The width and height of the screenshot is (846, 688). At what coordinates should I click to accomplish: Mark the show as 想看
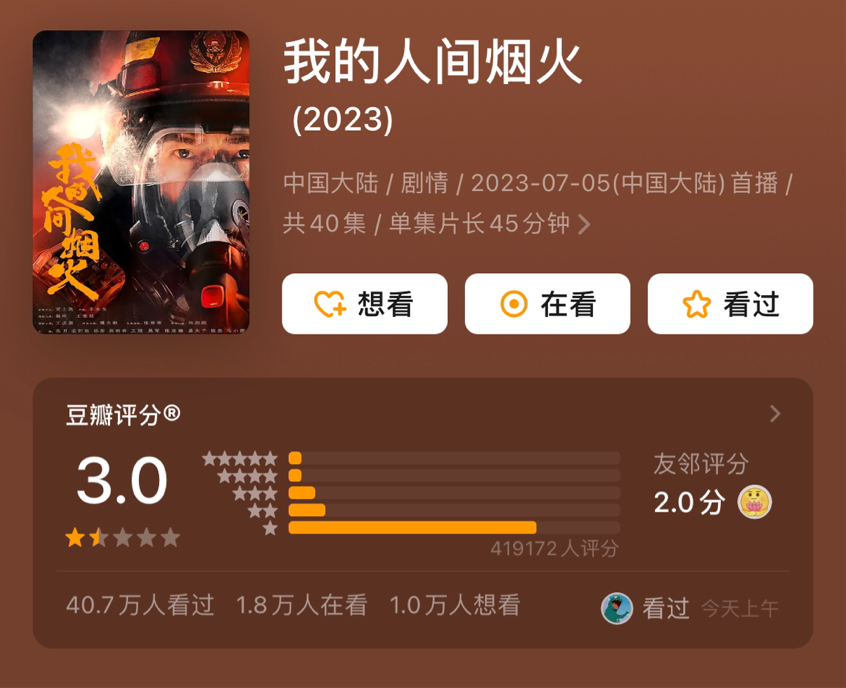coord(365,304)
